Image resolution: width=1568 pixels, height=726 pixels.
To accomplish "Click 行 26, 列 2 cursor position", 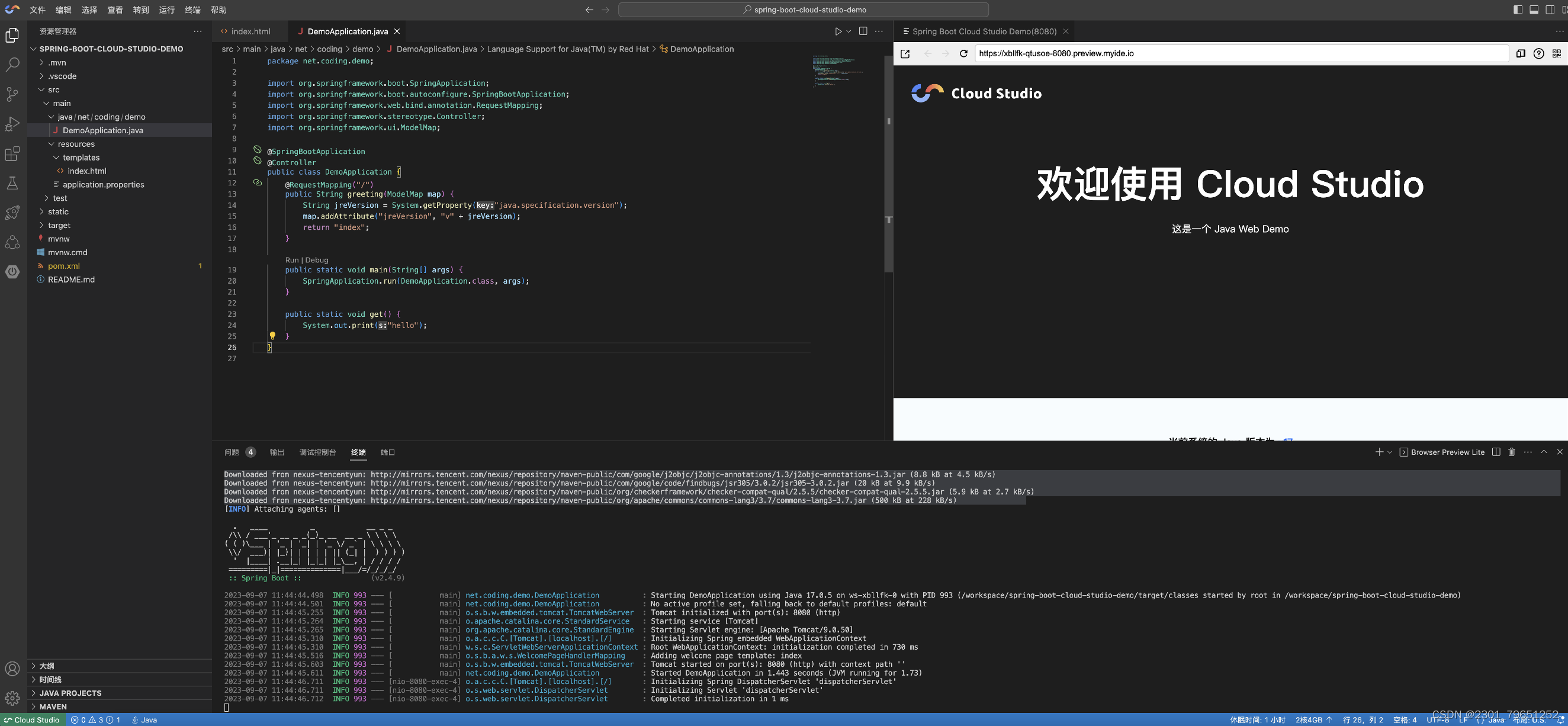I will click(1363, 720).
